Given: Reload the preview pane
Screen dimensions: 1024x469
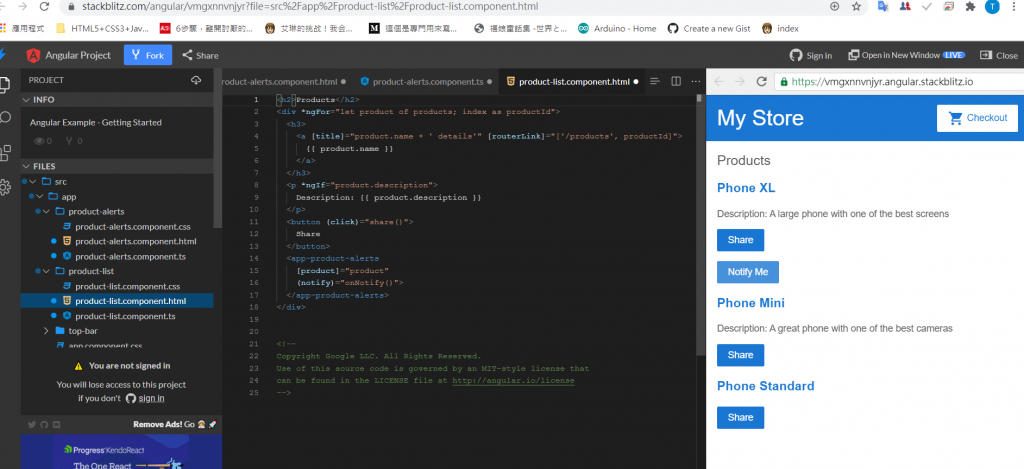Looking at the screenshot, I should [x=761, y=82].
